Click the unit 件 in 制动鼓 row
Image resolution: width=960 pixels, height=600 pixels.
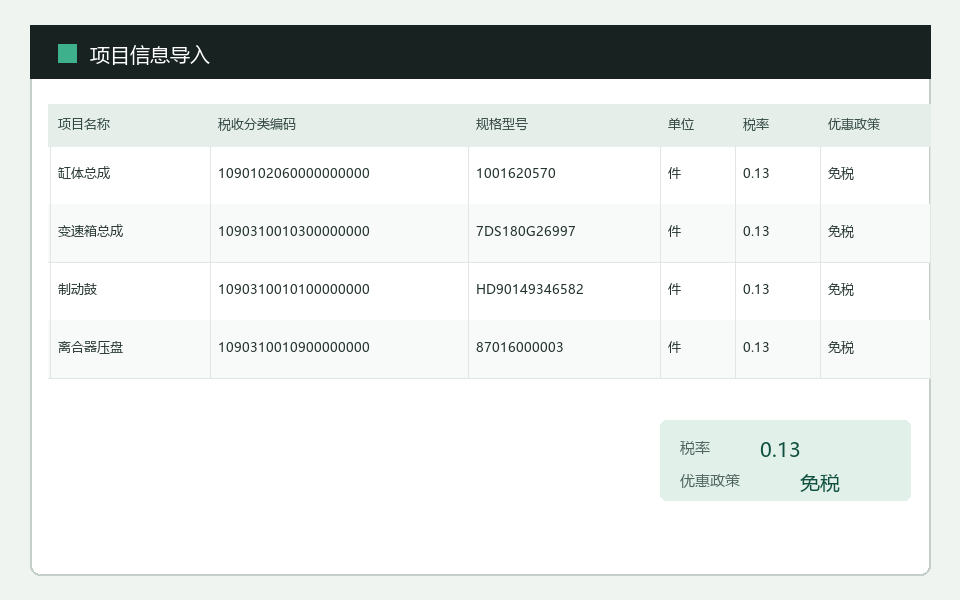(674, 289)
